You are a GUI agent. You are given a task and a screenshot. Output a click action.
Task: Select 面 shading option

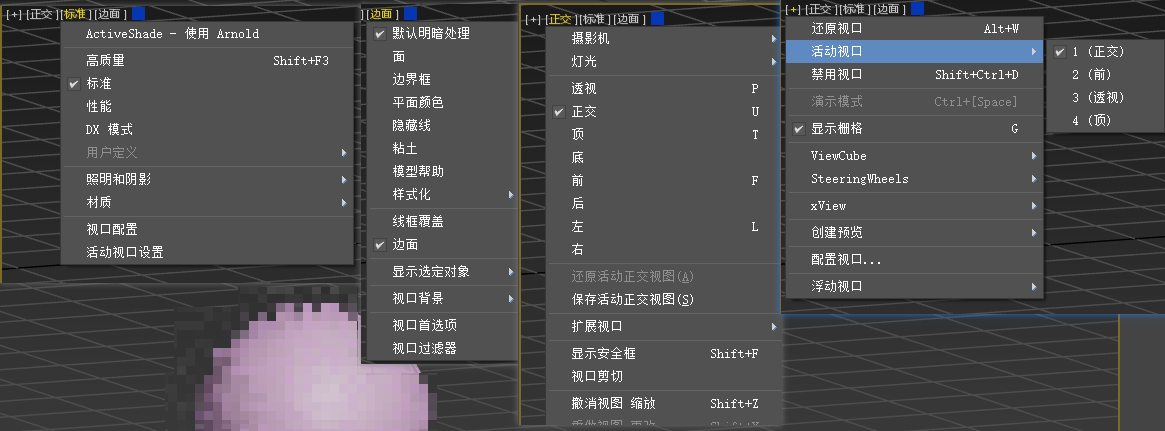[441, 56]
